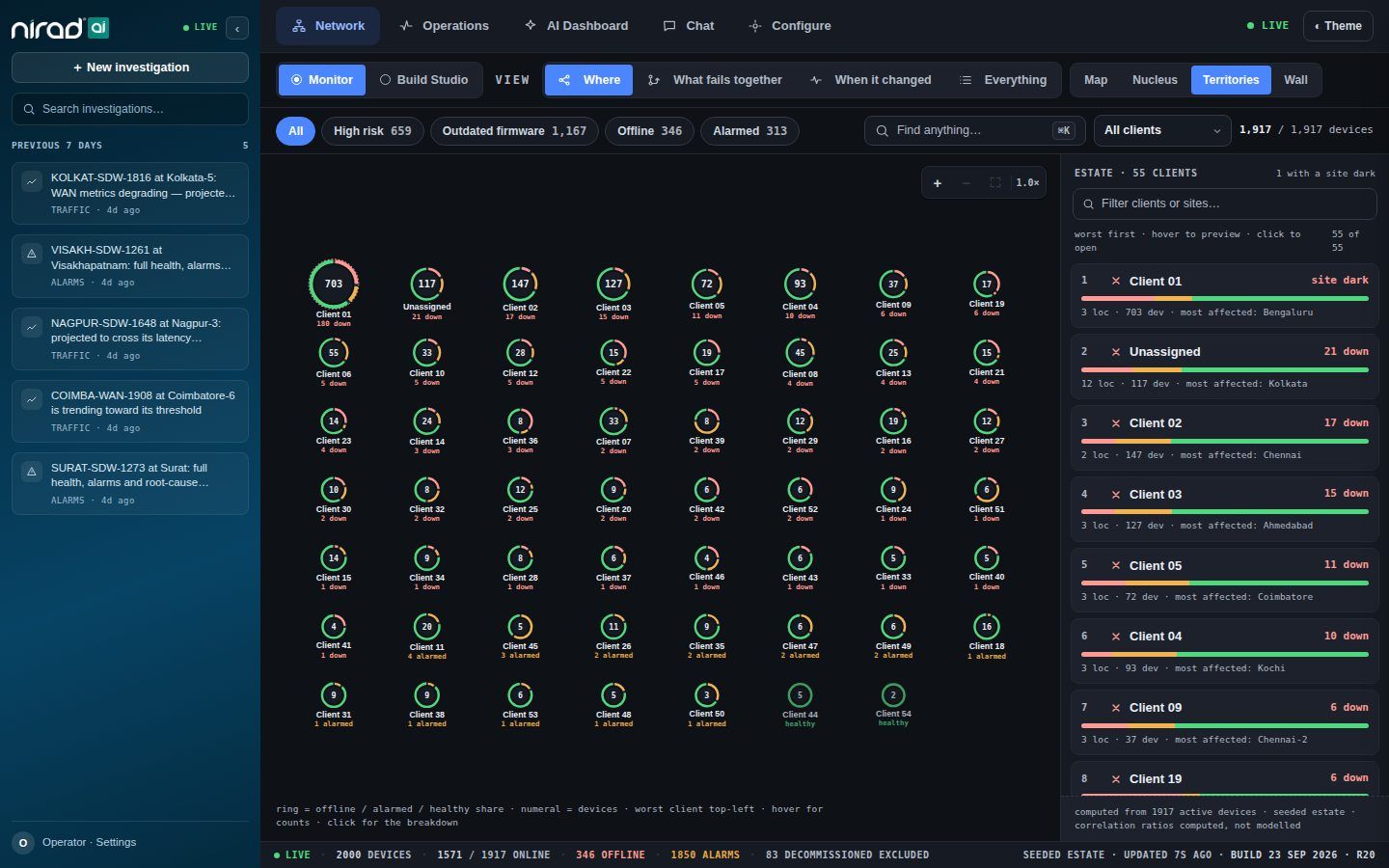Image resolution: width=1389 pixels, height=868 pixels.
Task: Click the X icon on the Unassigned row
Action: (1116, 352)
